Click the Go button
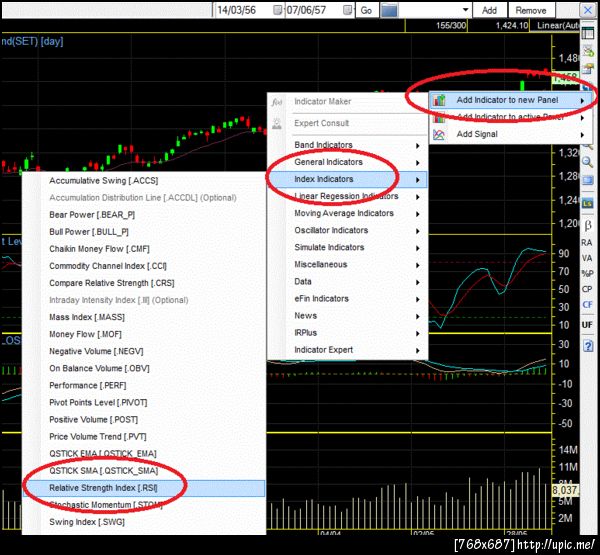The width and height of the screenshot is (600, 555). click(366, 10)
